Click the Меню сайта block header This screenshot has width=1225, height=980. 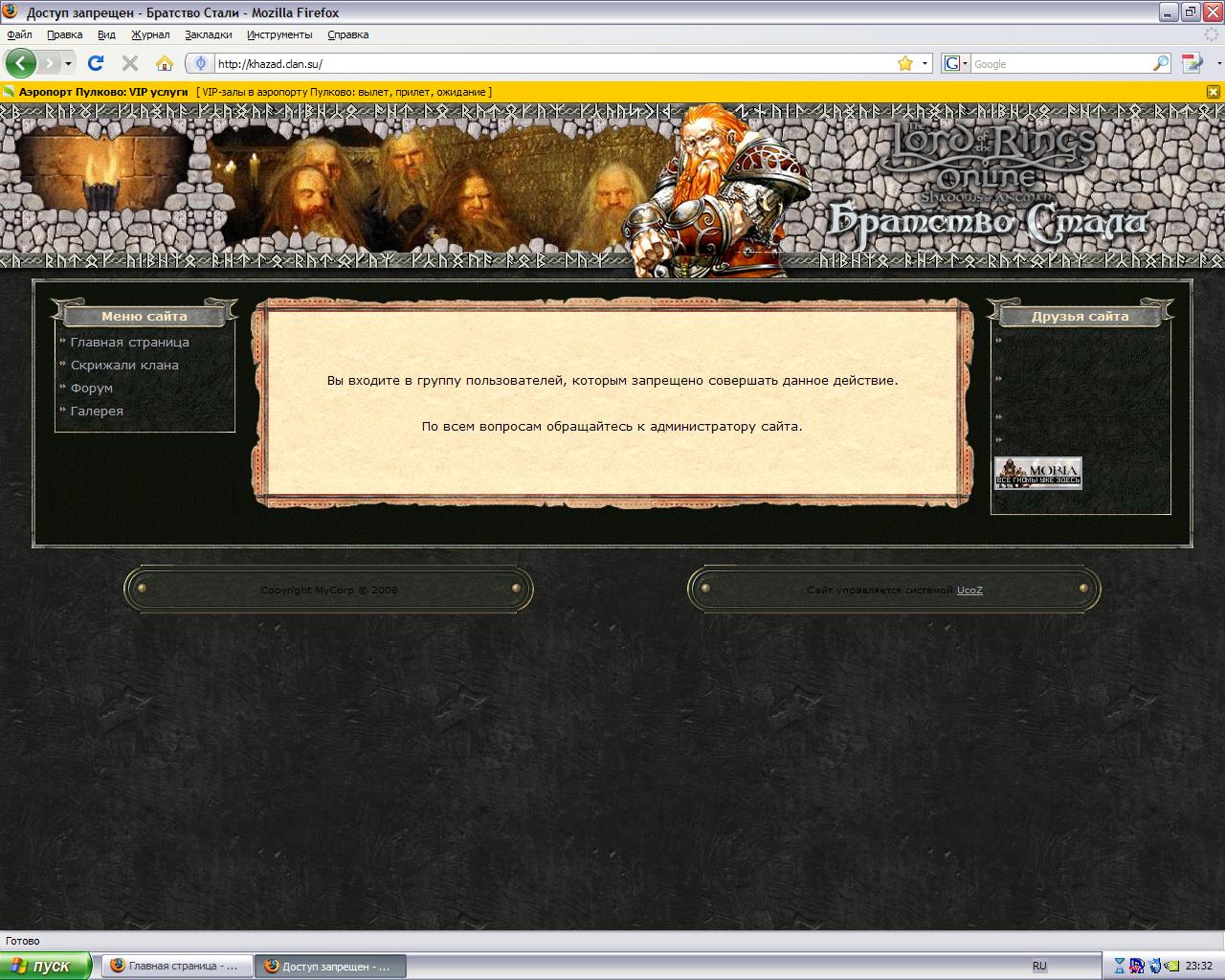145,315
